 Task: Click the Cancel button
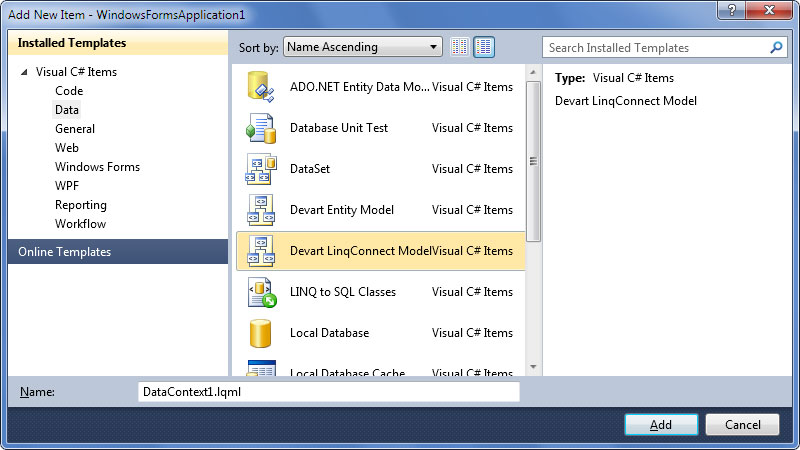click(x=742, y=424)
